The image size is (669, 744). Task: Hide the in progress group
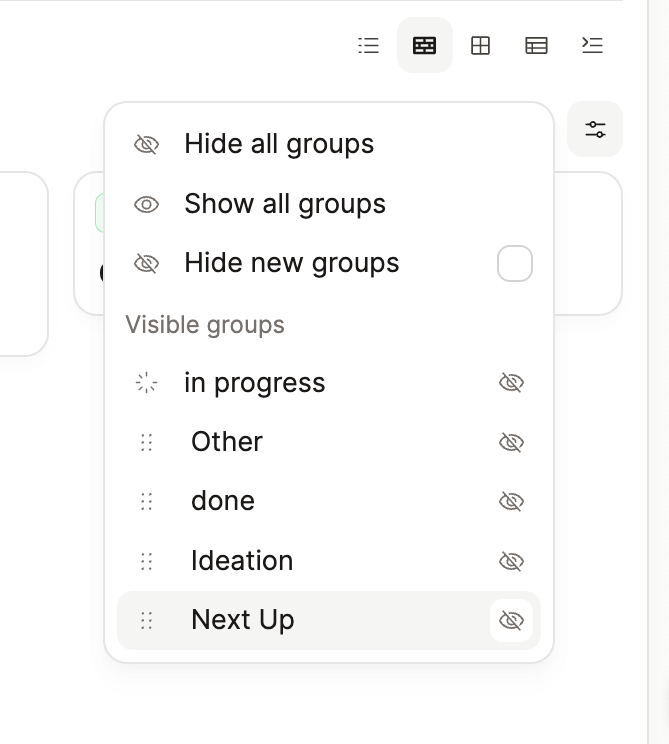pos(511,383)
